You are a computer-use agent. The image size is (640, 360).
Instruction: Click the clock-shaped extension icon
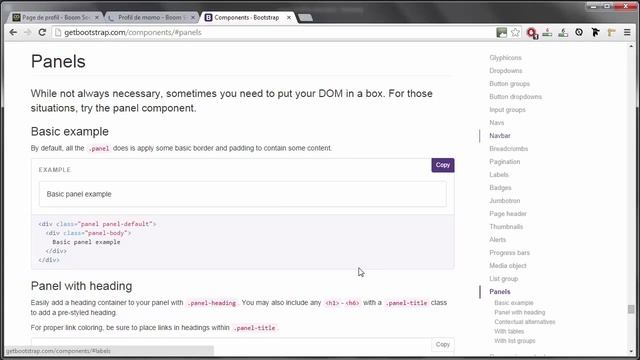579,32
